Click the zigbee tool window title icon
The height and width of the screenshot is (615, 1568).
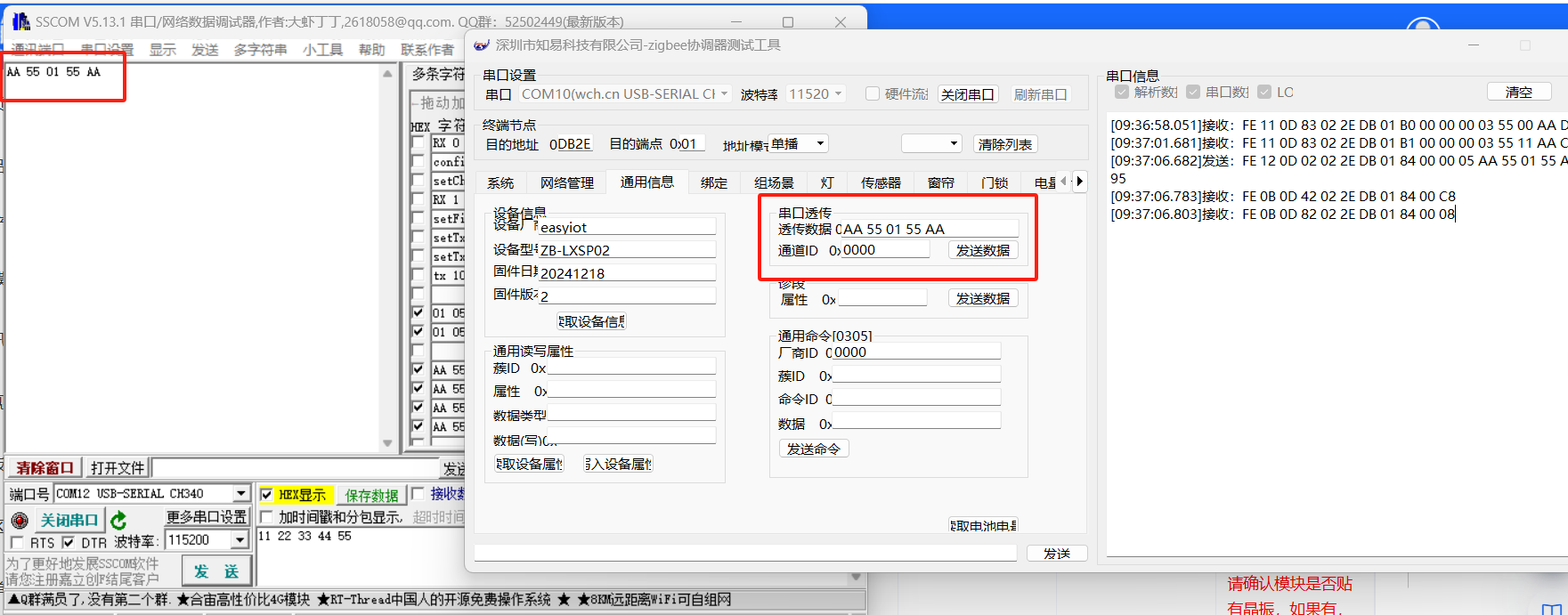pyautogui.click(x=482, y=45)
